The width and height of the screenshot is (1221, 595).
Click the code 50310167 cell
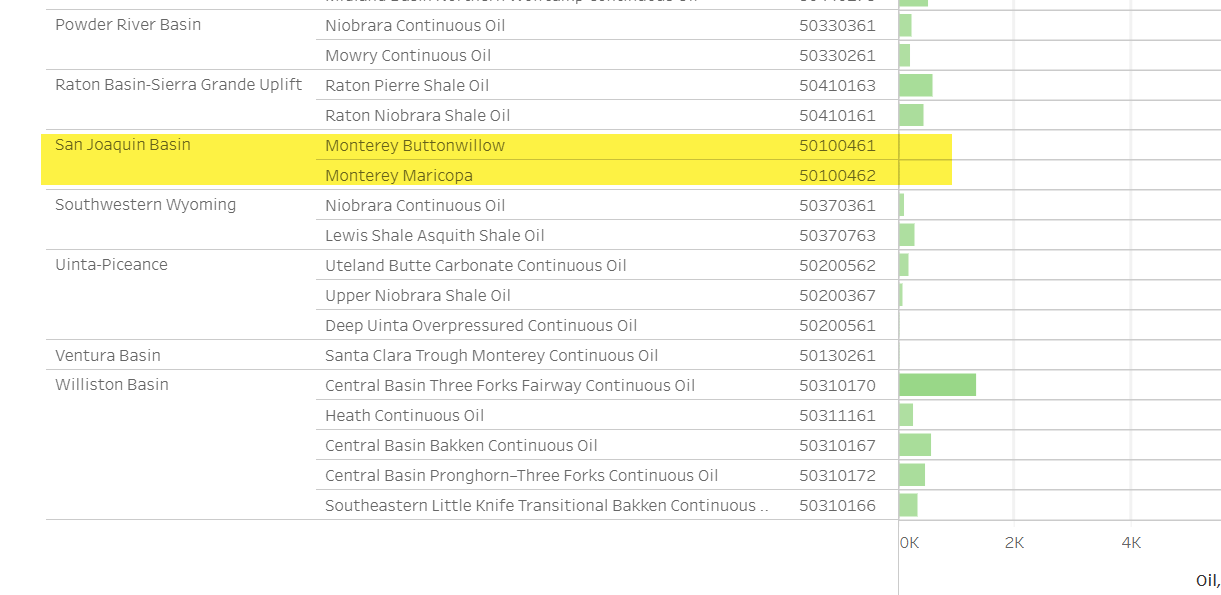837,446
